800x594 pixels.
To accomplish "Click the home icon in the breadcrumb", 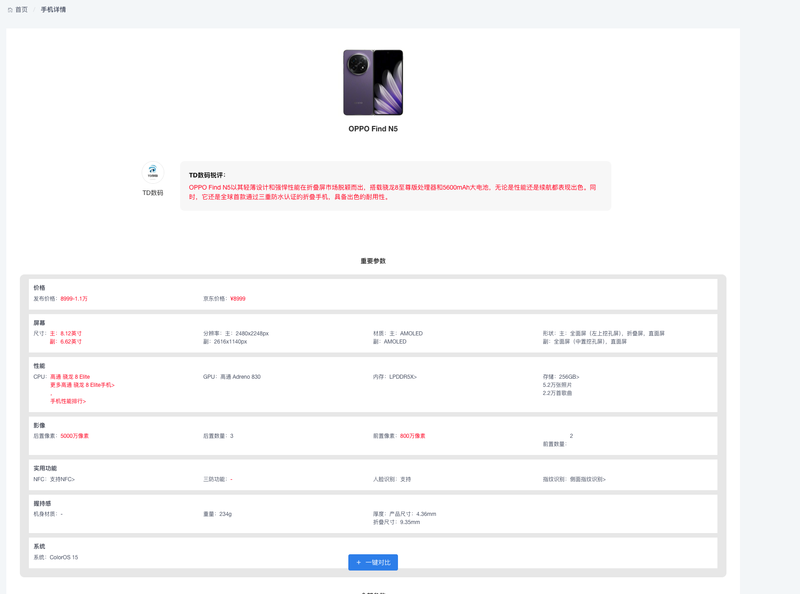I will 10,10.
